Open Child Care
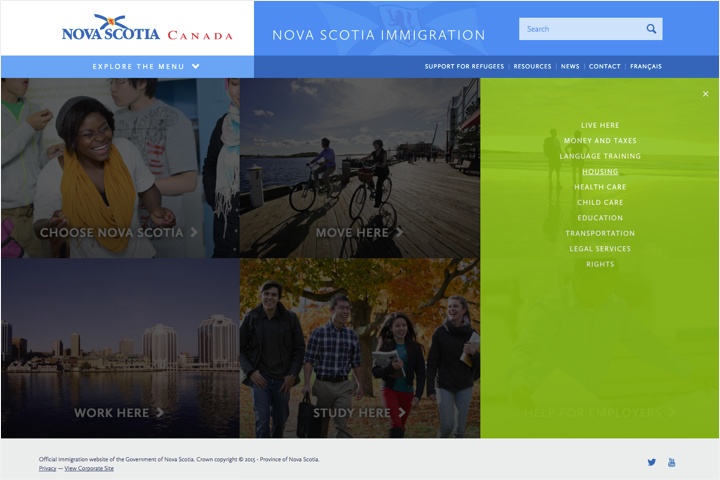Screen dimensions: 720x480 (600, 203)
